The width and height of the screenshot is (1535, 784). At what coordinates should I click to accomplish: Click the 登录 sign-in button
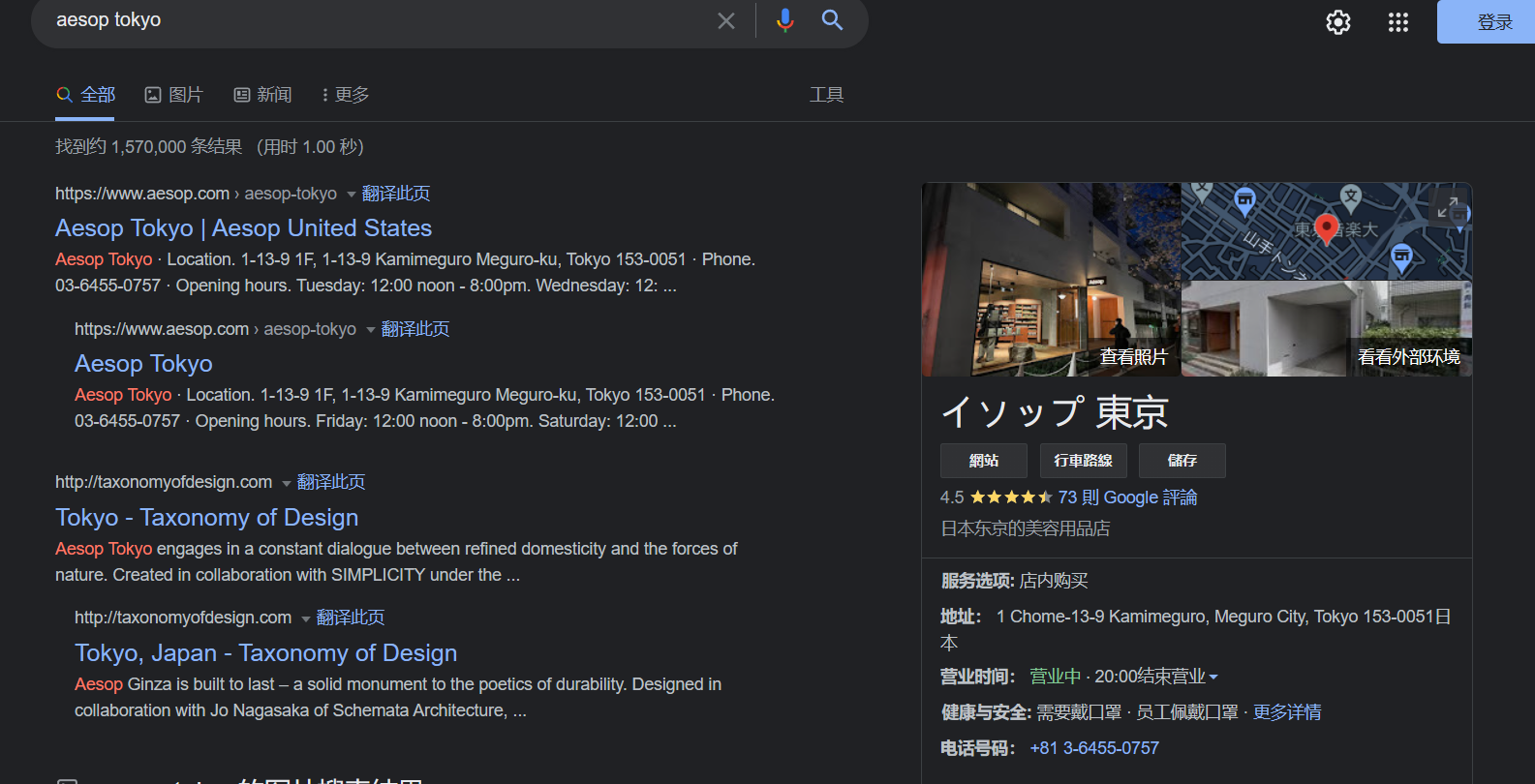[x=1487, y=22]
